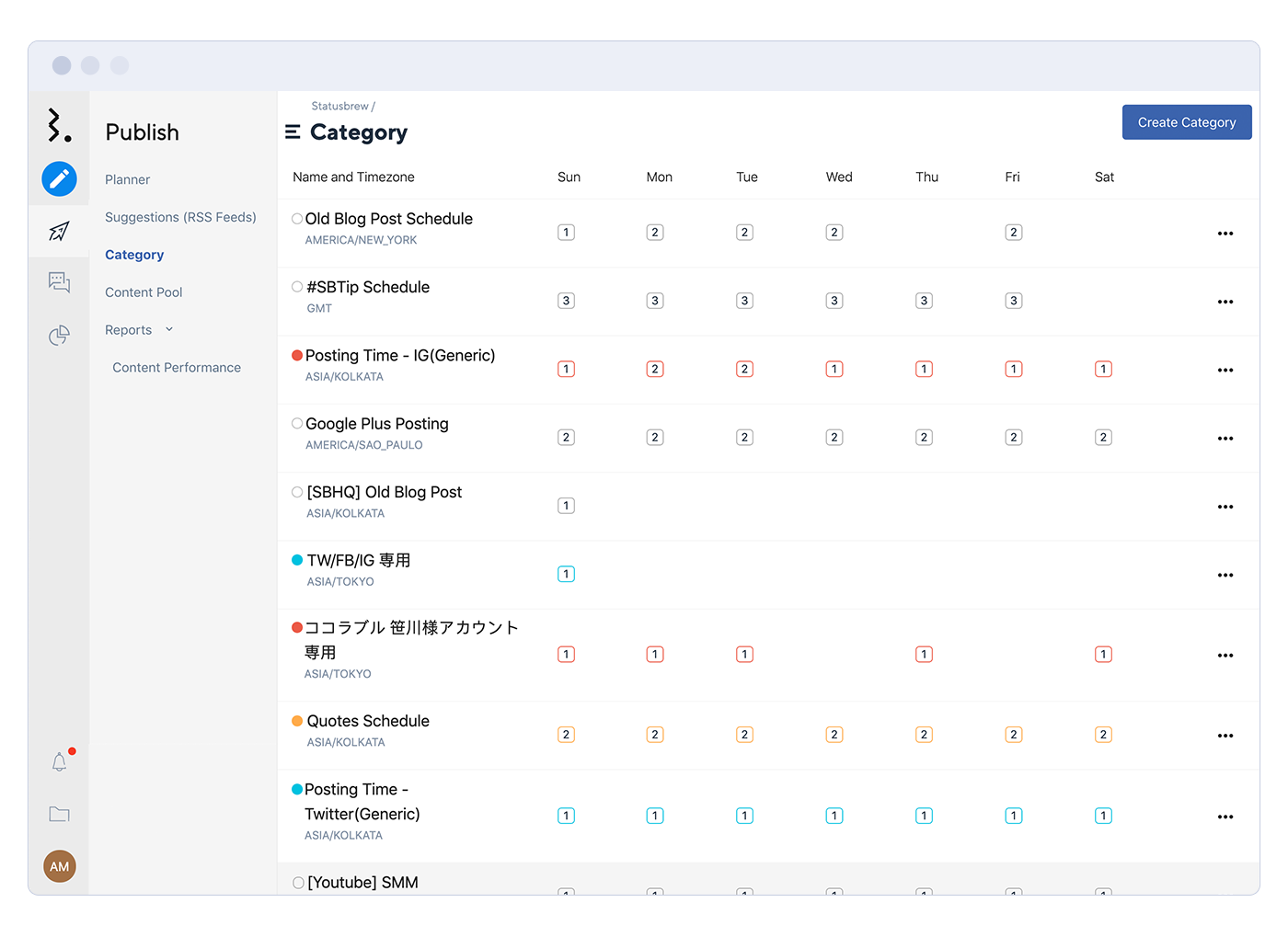Expand the Reports section in sidebar
Image resolution: width=1288 pixels, height=937 pixels.
168,328
